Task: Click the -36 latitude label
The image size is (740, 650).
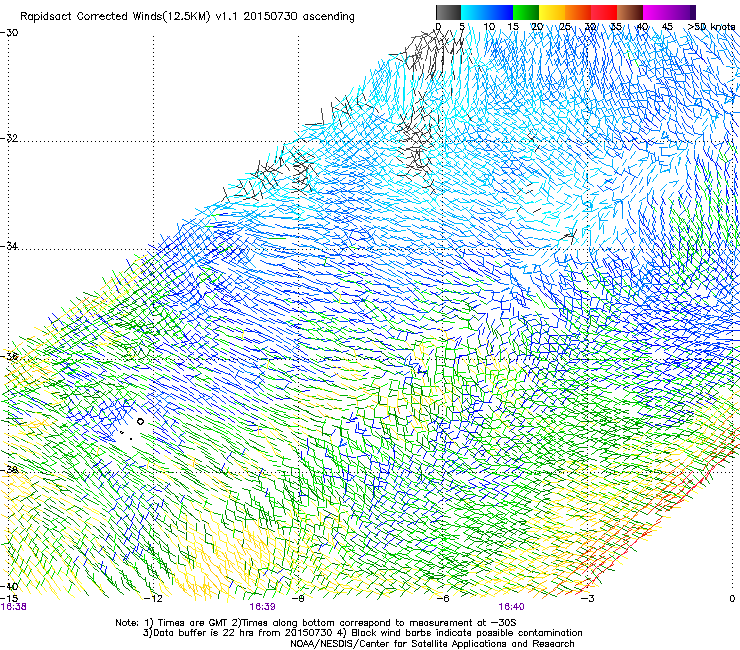Action: [9, 356]
